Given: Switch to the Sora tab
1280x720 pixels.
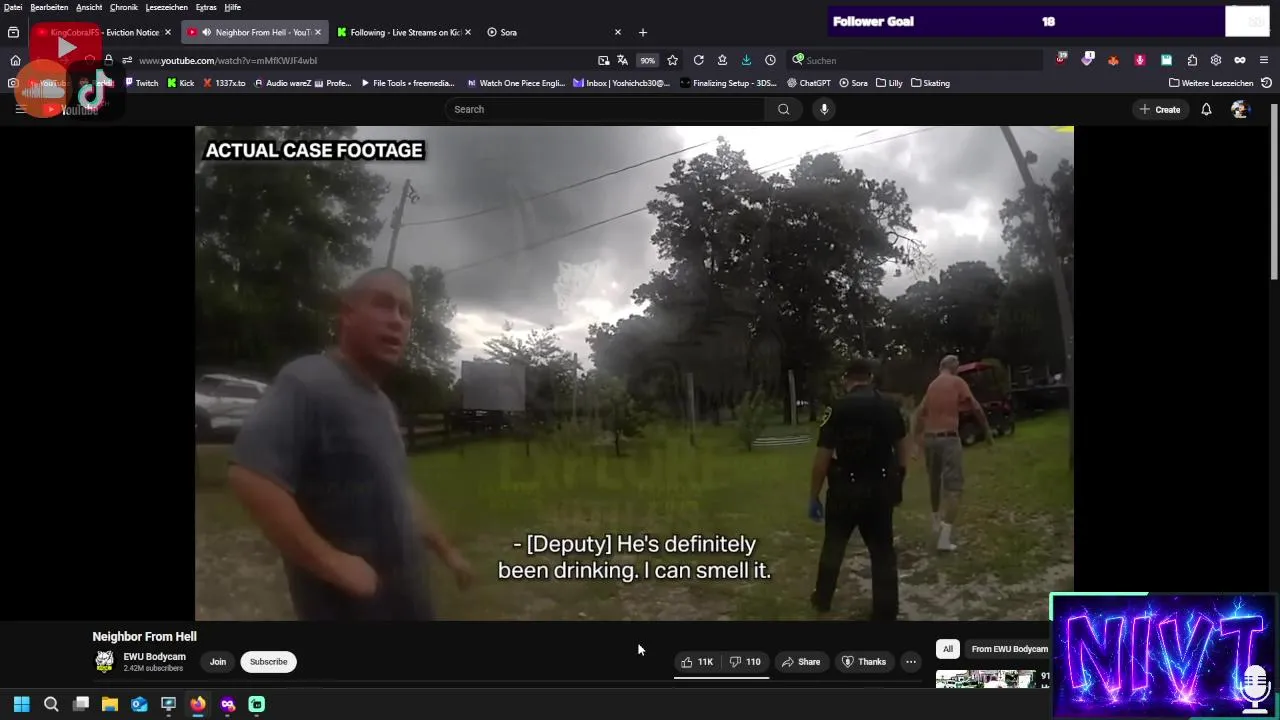Looking at the screenshot, I should click(x=555, y=32).
